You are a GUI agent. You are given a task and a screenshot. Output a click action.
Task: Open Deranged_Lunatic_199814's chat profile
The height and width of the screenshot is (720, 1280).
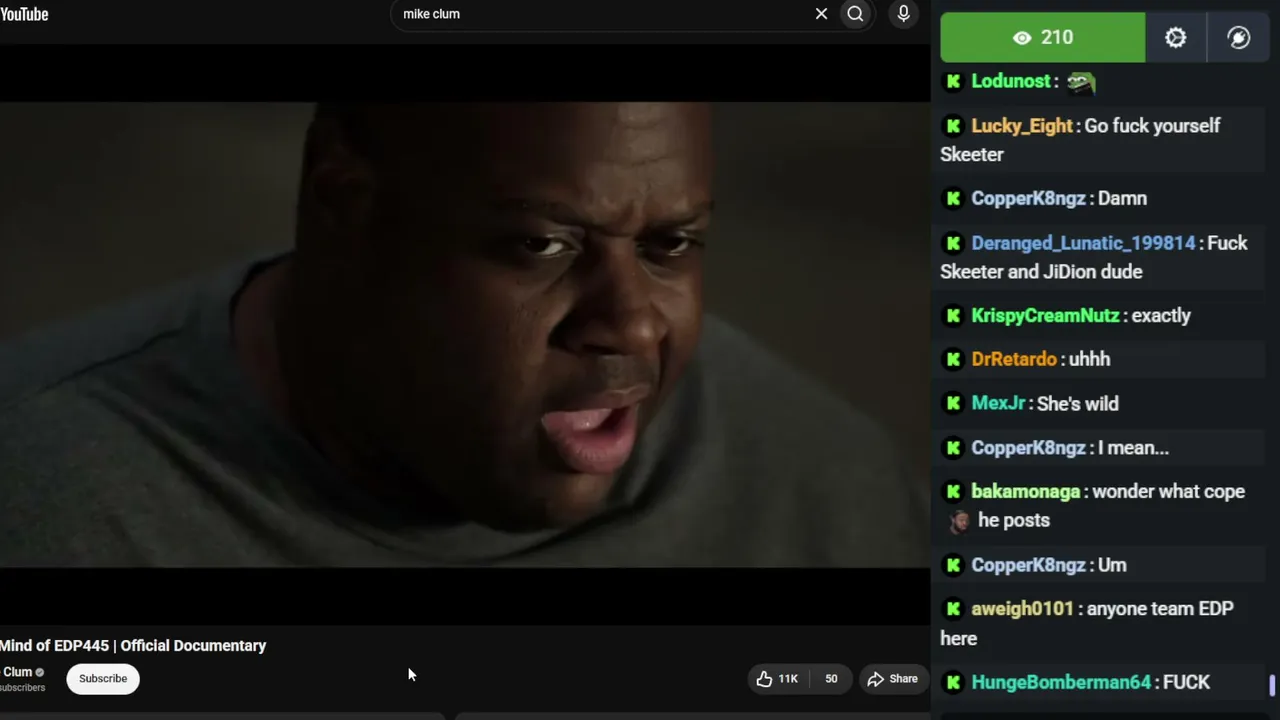1083,243
